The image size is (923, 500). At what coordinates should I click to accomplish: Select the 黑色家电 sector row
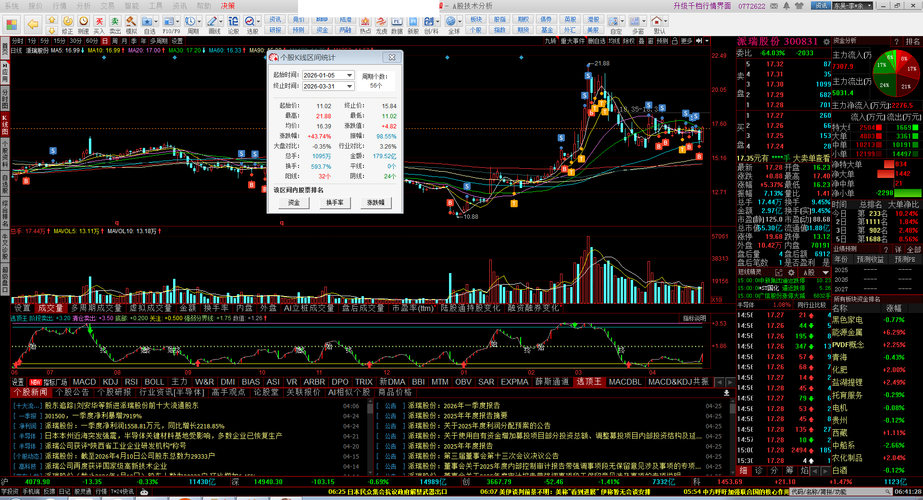click(x=876, y=320)
